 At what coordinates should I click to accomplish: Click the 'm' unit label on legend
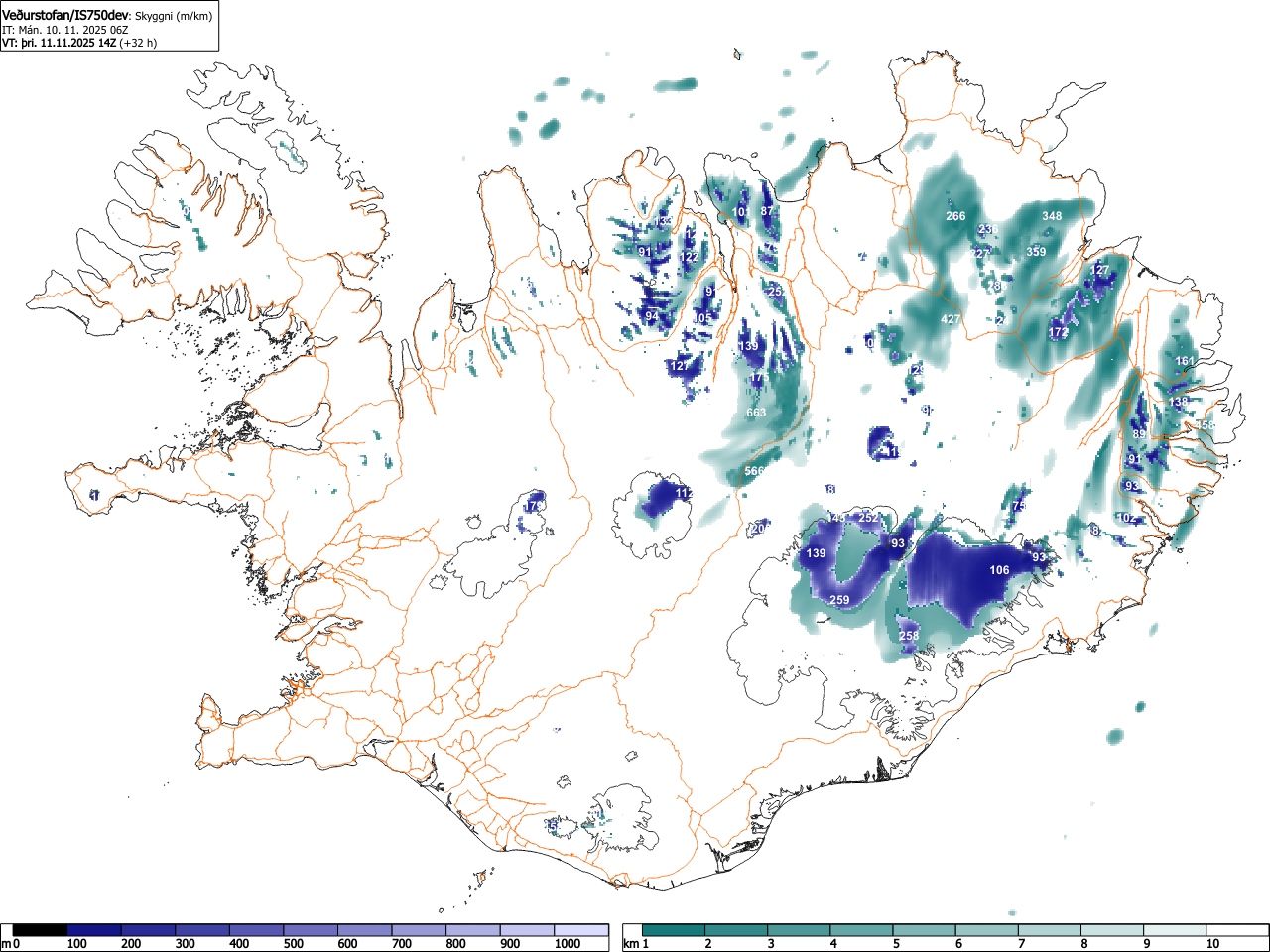coord(6,944)
